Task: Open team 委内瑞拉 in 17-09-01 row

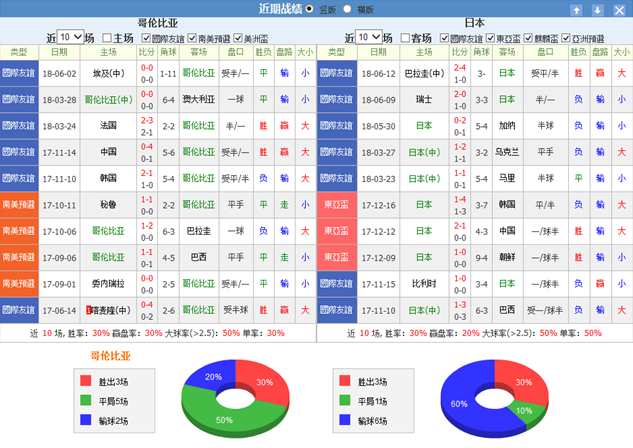Action: pos(108,284)
